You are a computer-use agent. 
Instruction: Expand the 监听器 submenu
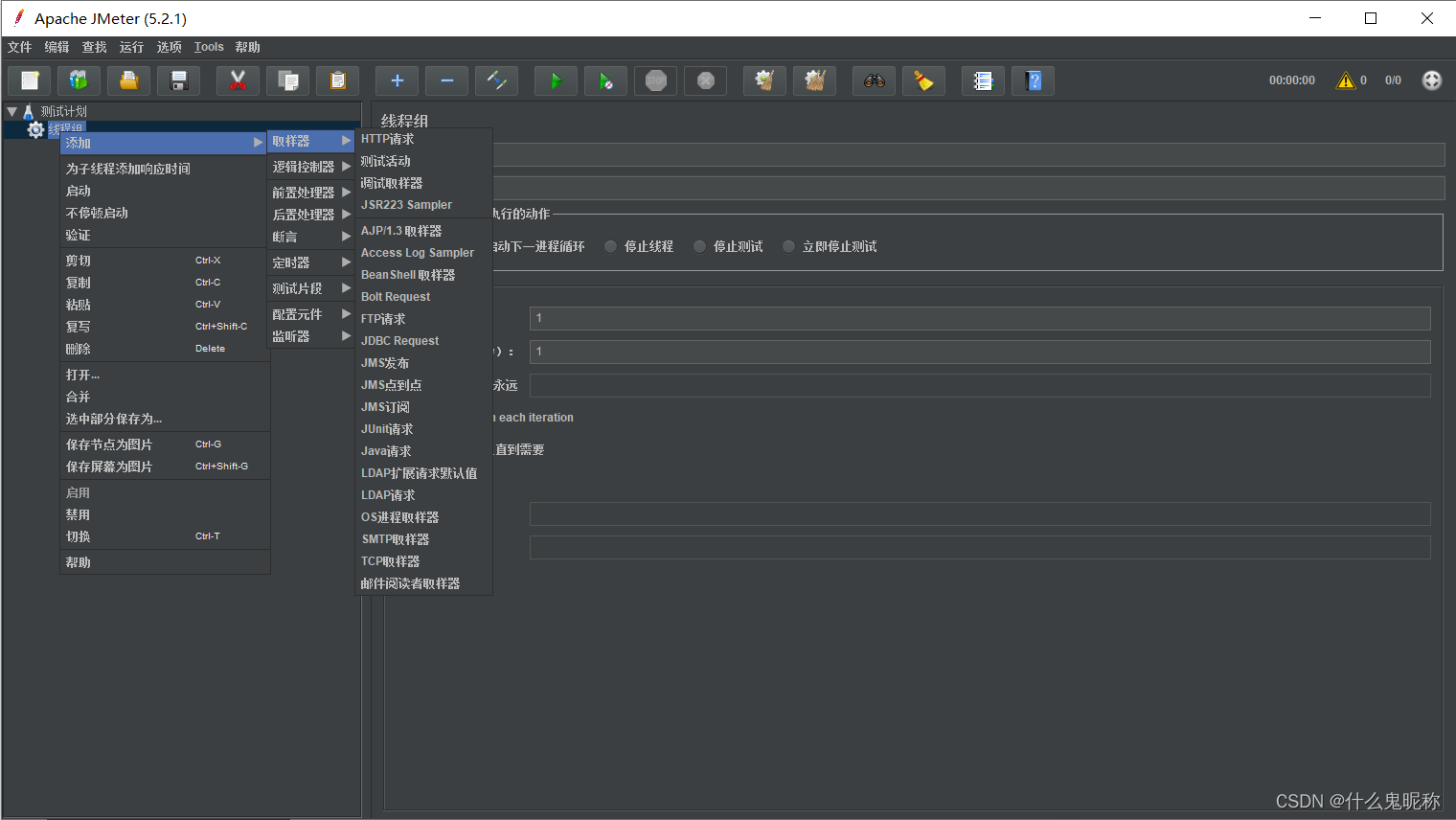pyautogui.click(x=311, y=336)
